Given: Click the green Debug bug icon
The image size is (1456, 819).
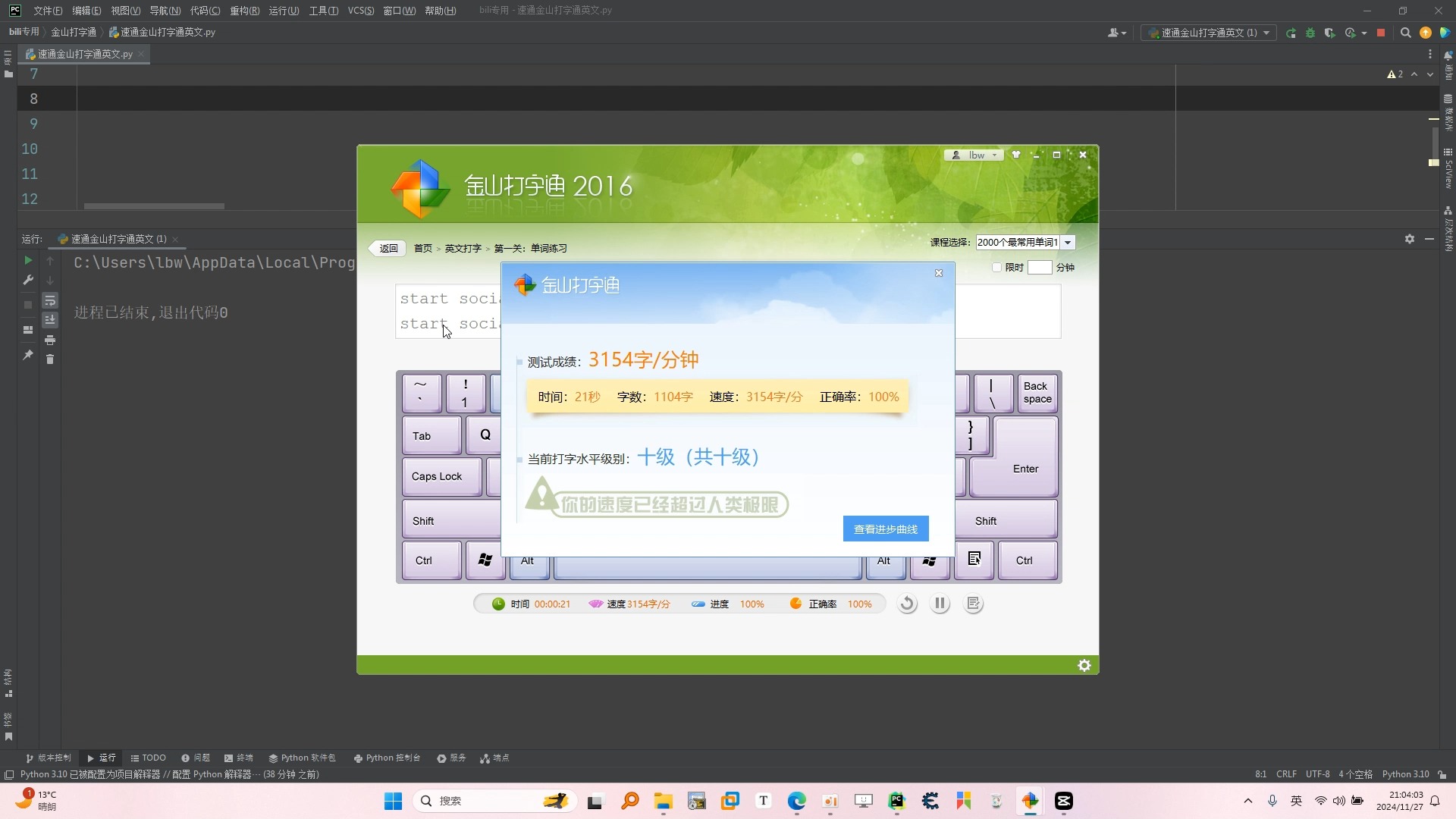Looking at the screenshot, I should tap(1310, 33).
